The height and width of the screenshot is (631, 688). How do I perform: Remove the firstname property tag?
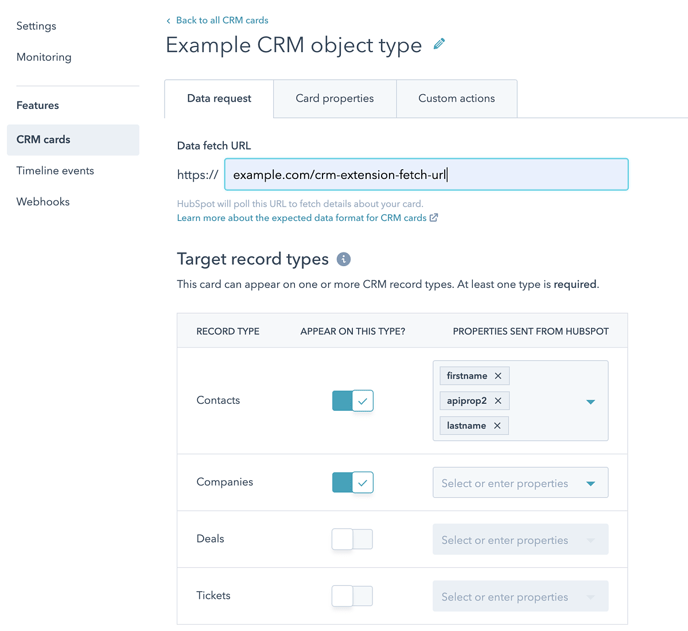point(498,376)
